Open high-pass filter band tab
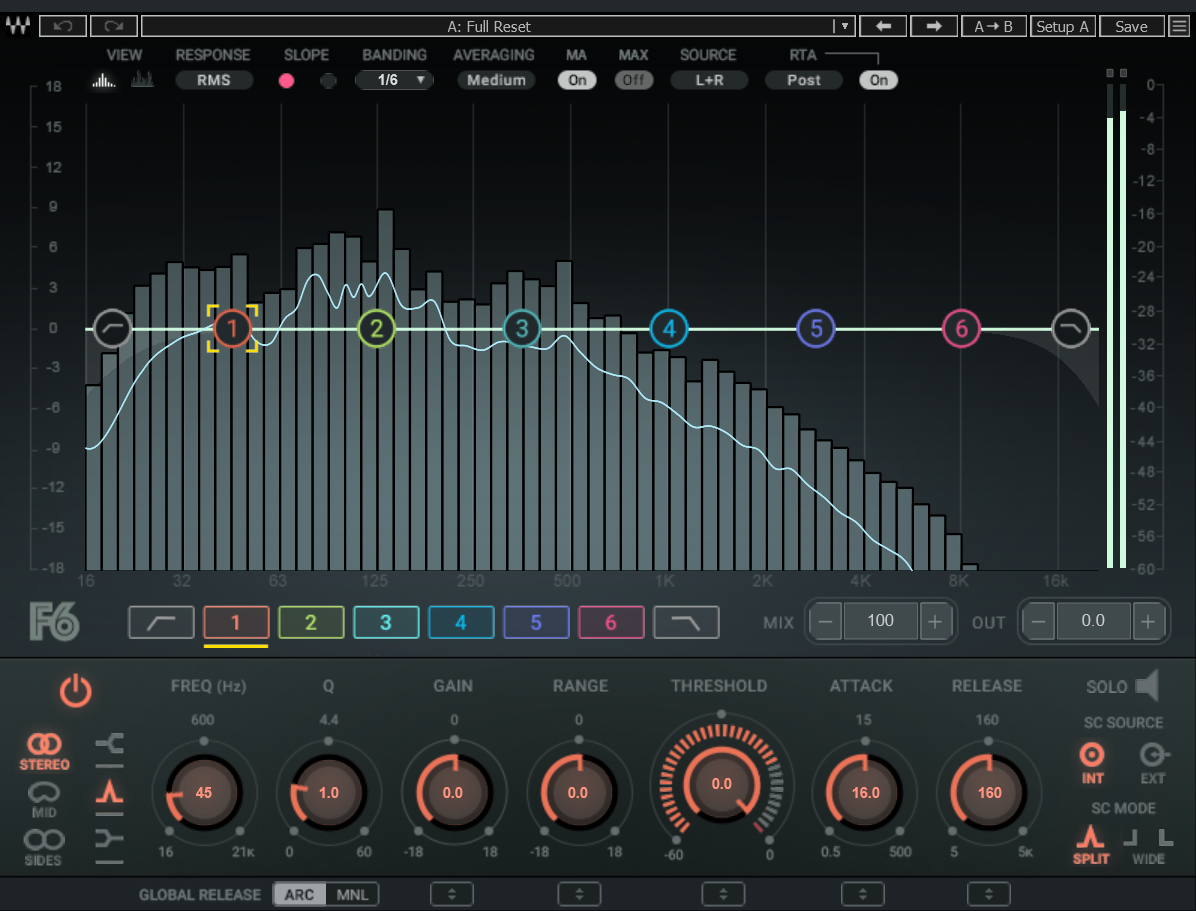This screenshot has width=1196, height=911. click(x=161, y=623)
